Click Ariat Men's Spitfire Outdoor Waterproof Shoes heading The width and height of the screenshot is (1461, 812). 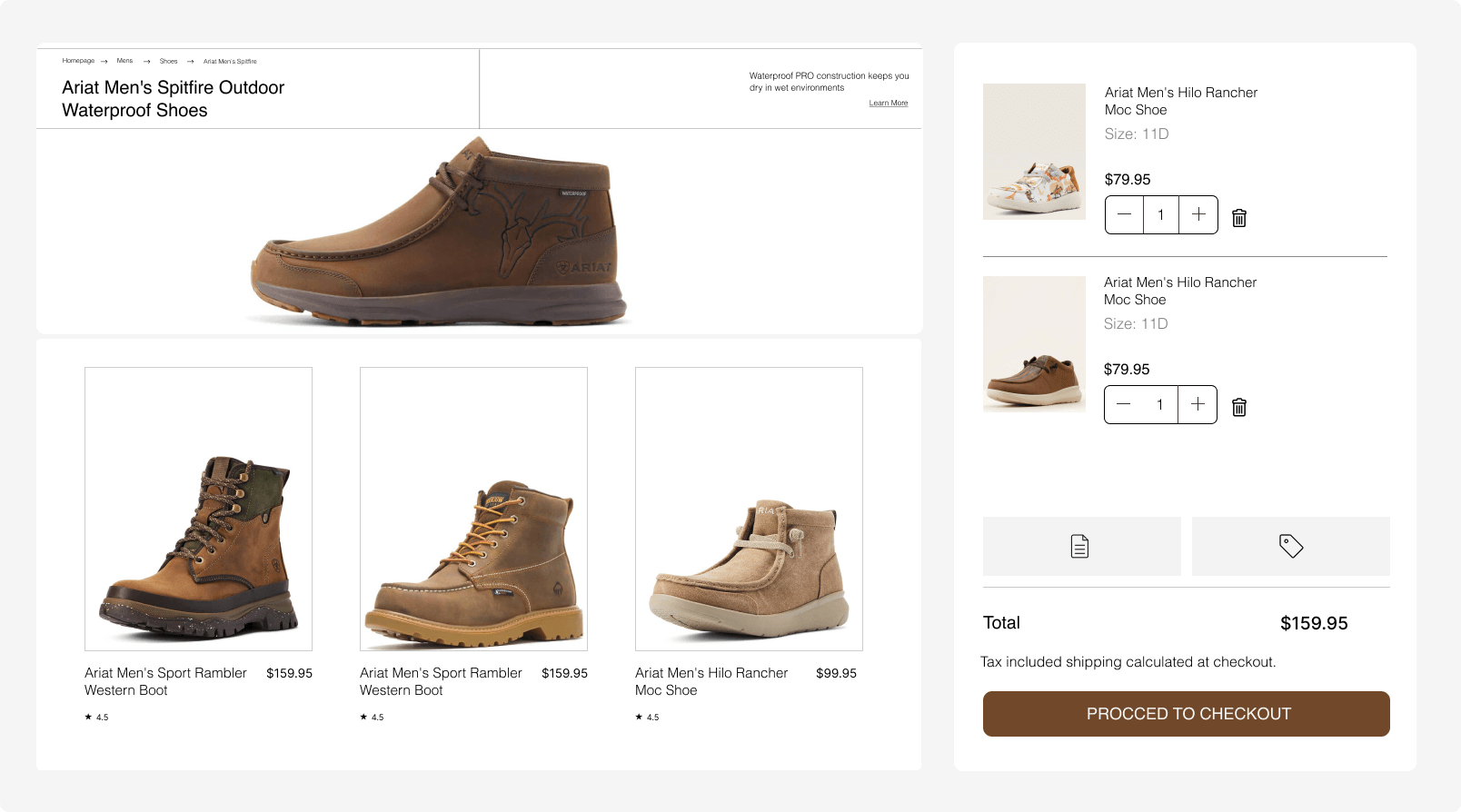click(x=174, y=99)
